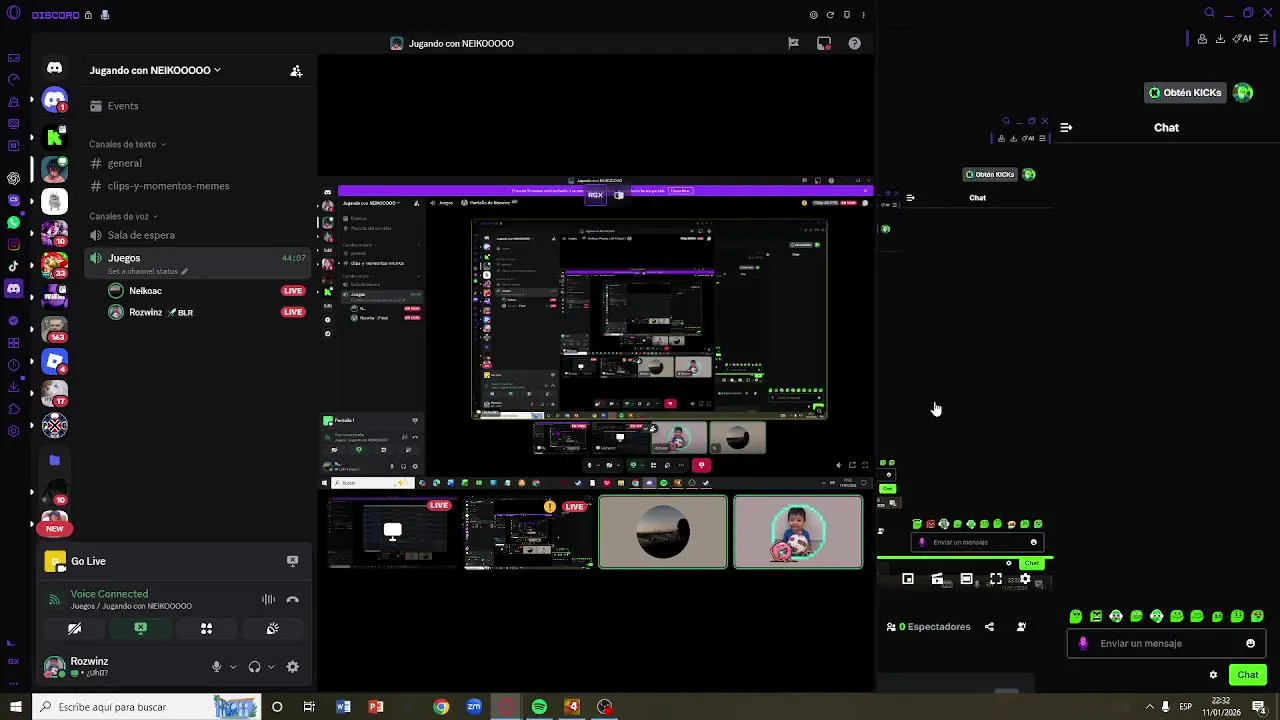Open Rozwinz's profile in user panel
Image resolution: width=1280 pixels, height=720 pixels.
89,666
